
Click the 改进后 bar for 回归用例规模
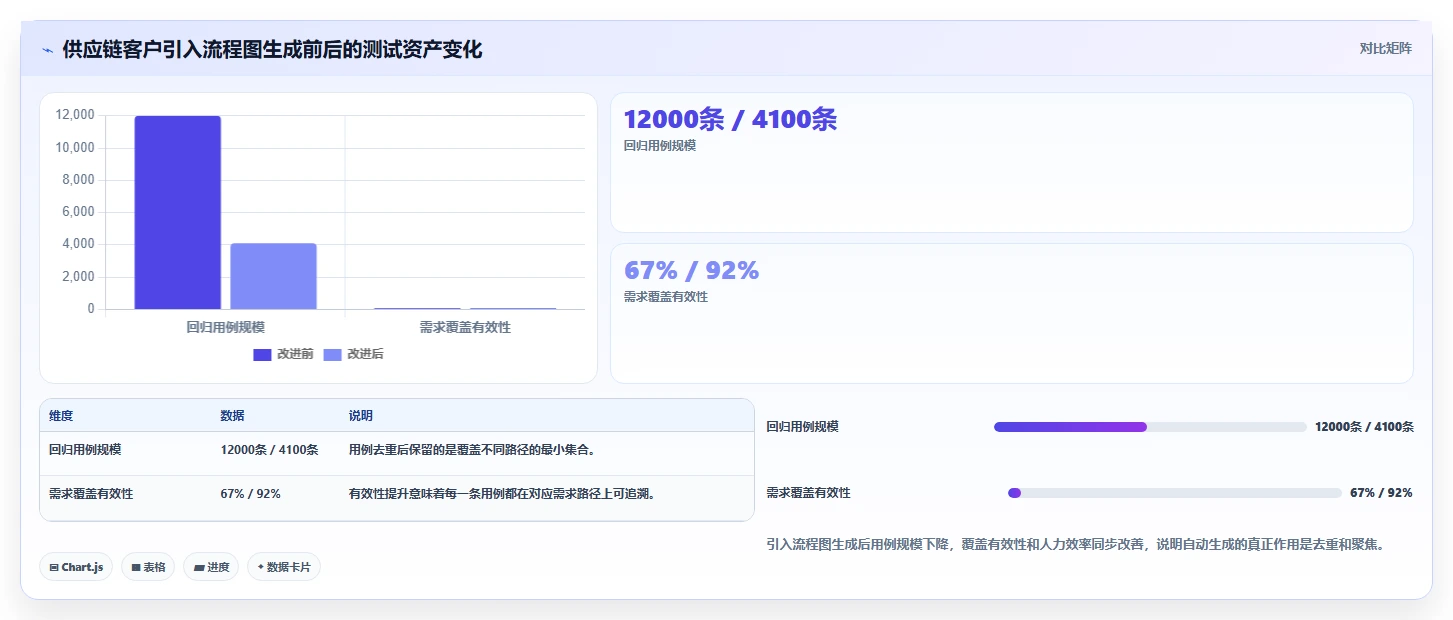tap(273, 276)
